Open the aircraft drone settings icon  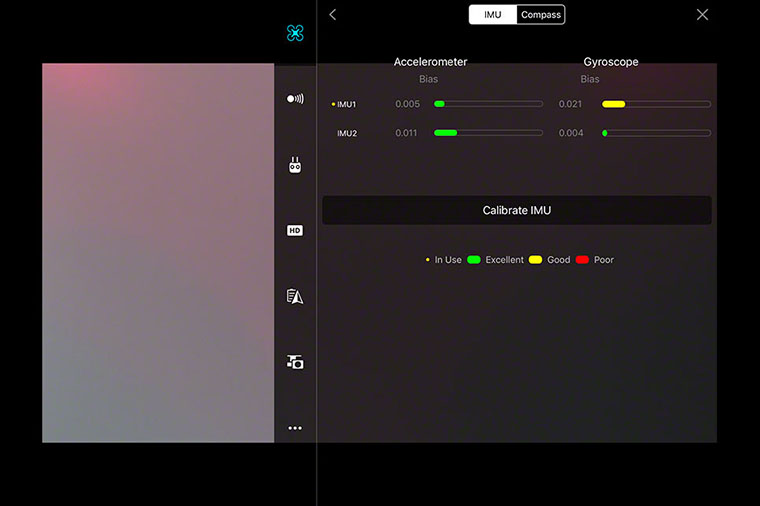pos(295,33)
